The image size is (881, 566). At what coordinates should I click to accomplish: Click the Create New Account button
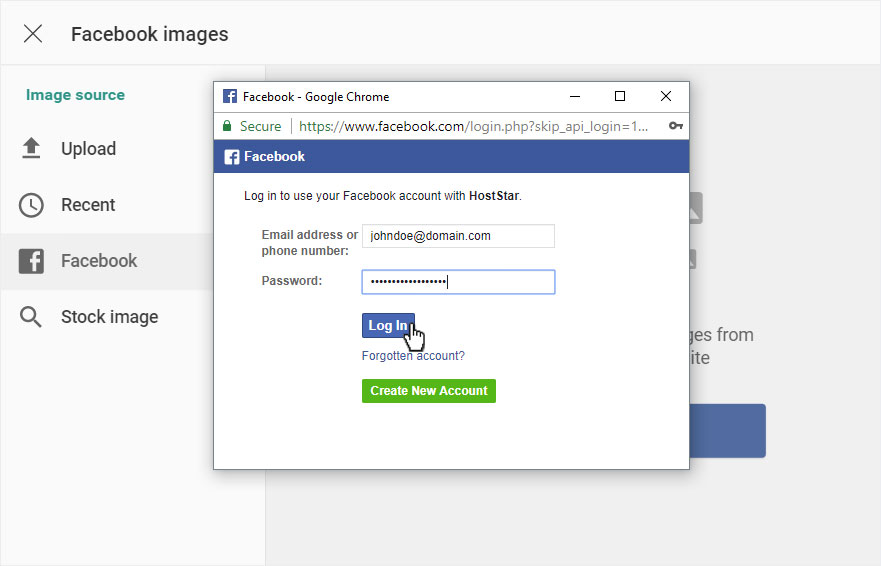pyautogui.click(x=429, y=391)
